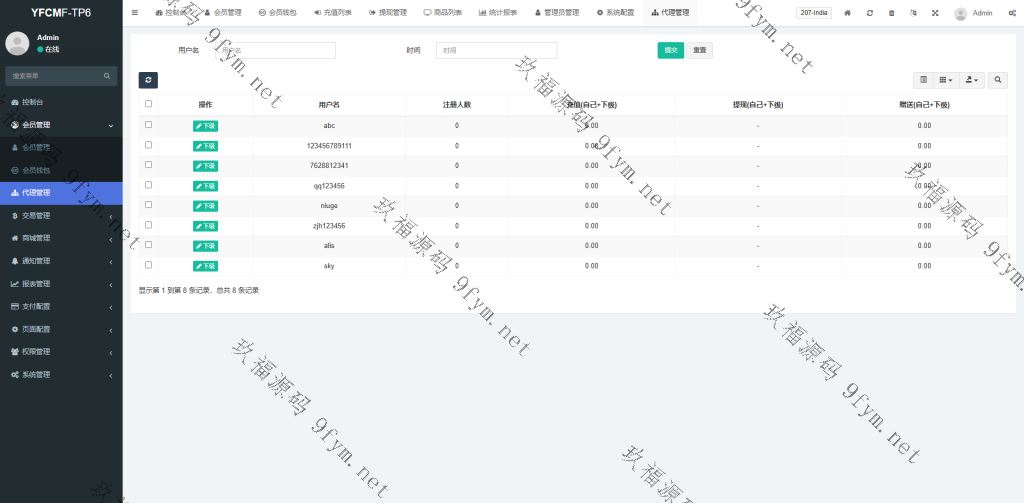Switch to the 统计报表 tab
This screenshot has height=503, width=1024.
click(x=498, y=13)
